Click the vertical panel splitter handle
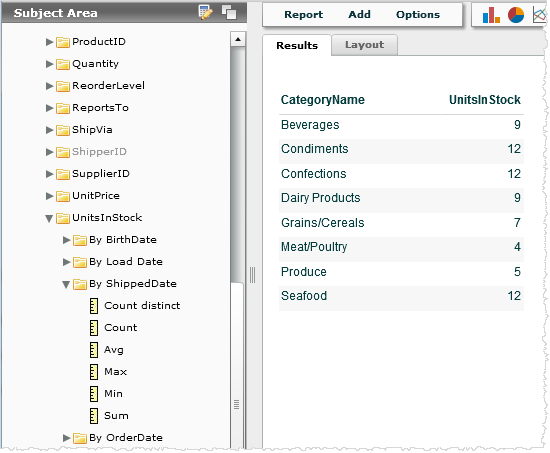The image size is (550, 453). [253, 275]
